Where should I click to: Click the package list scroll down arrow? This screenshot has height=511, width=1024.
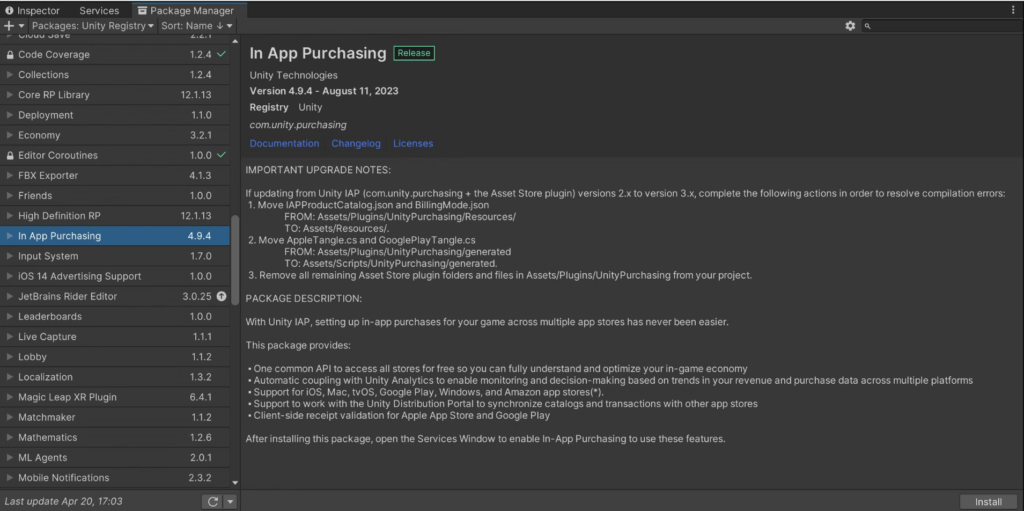pyautogui.click(x=235, y=483)
